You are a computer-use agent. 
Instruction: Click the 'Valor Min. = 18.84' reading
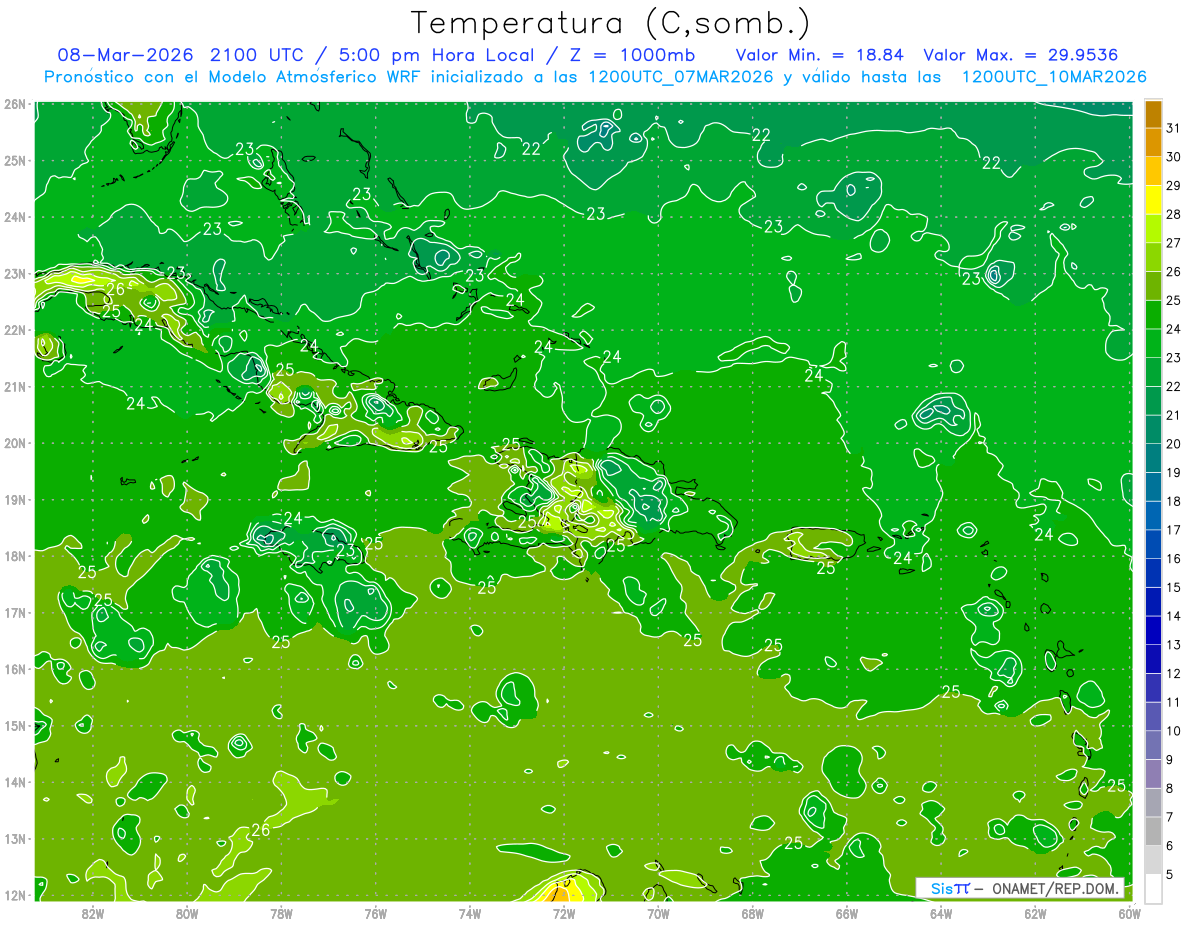[820, 54]
